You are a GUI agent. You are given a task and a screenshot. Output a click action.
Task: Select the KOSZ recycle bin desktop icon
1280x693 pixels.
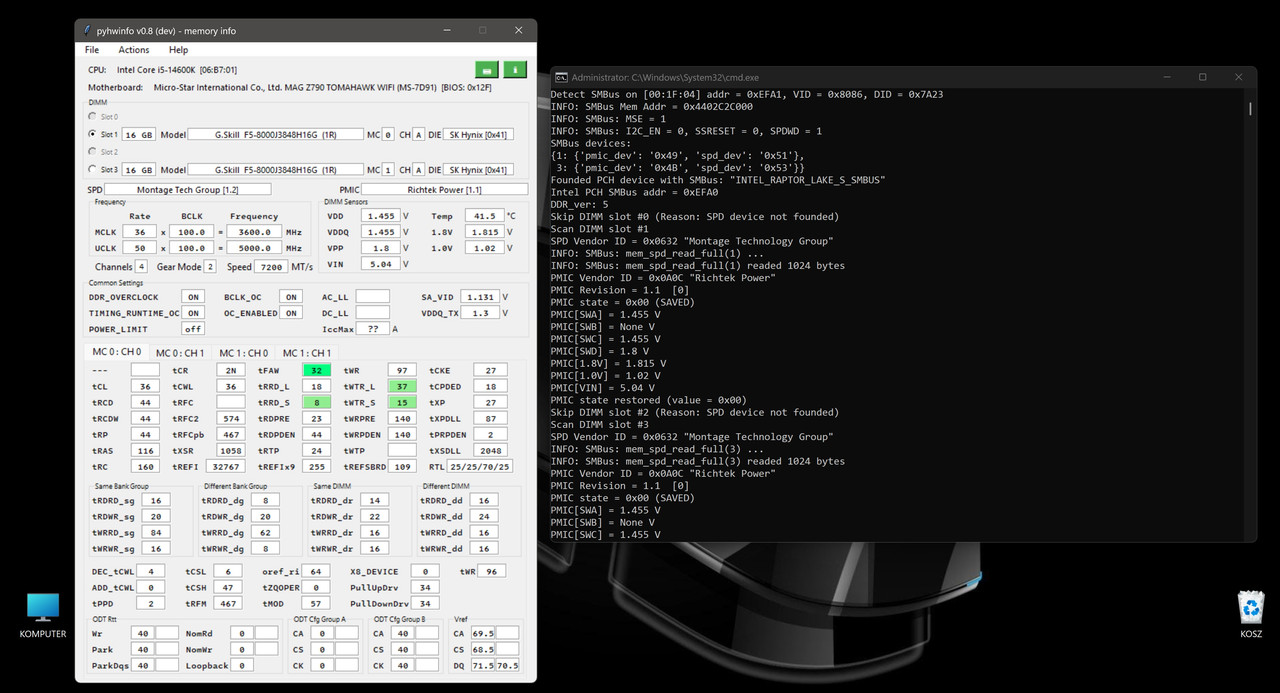[x=1251, y=615]
